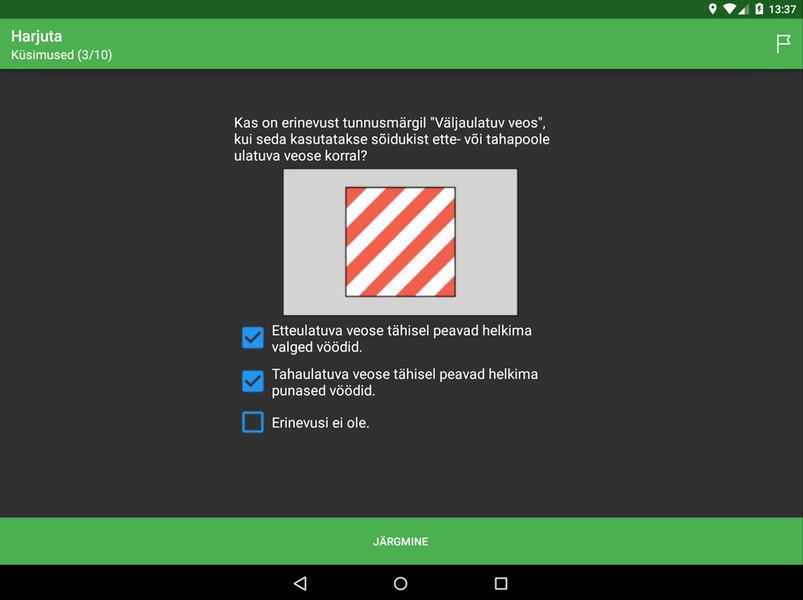The height and width of the screenshot is (600, 803).
Task: Tap the red-white striped sign image
Action: click(x=400, y=242)
